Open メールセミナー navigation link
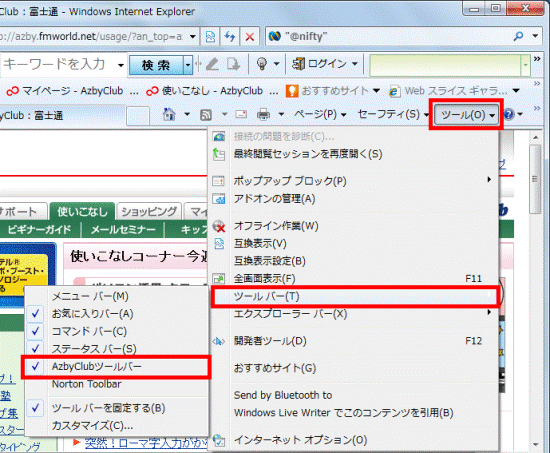 pyautogui.click(x=123, y=230)
